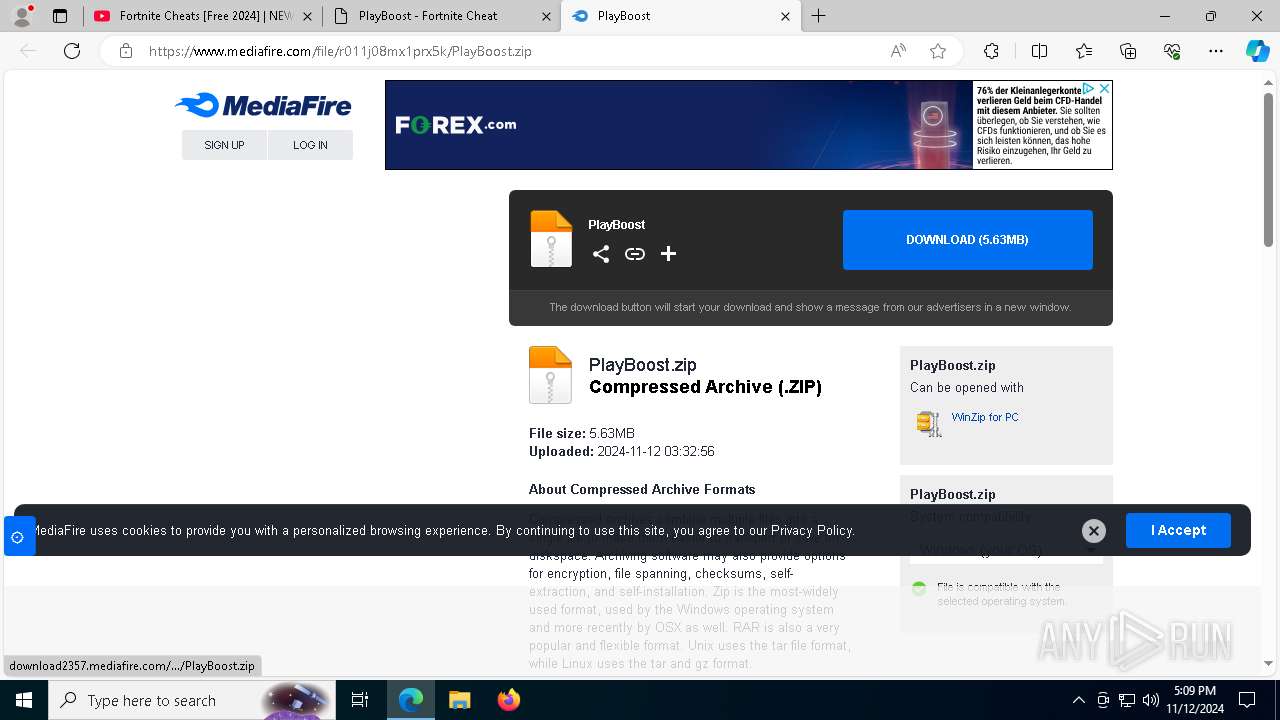Open Windows Start menu
This screenshot has height=720, width=1280.
click(24, 700)
